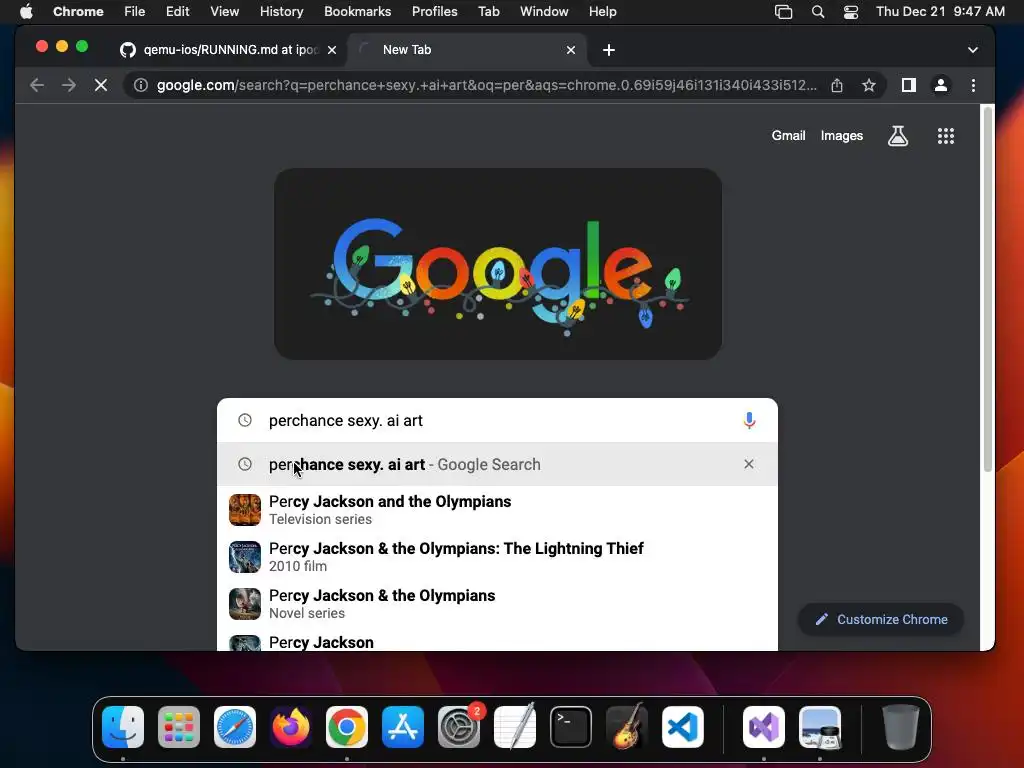
Task: Close the qemu-ios GitHub tab
Action: pyautogui.click(x=332, y=50)
